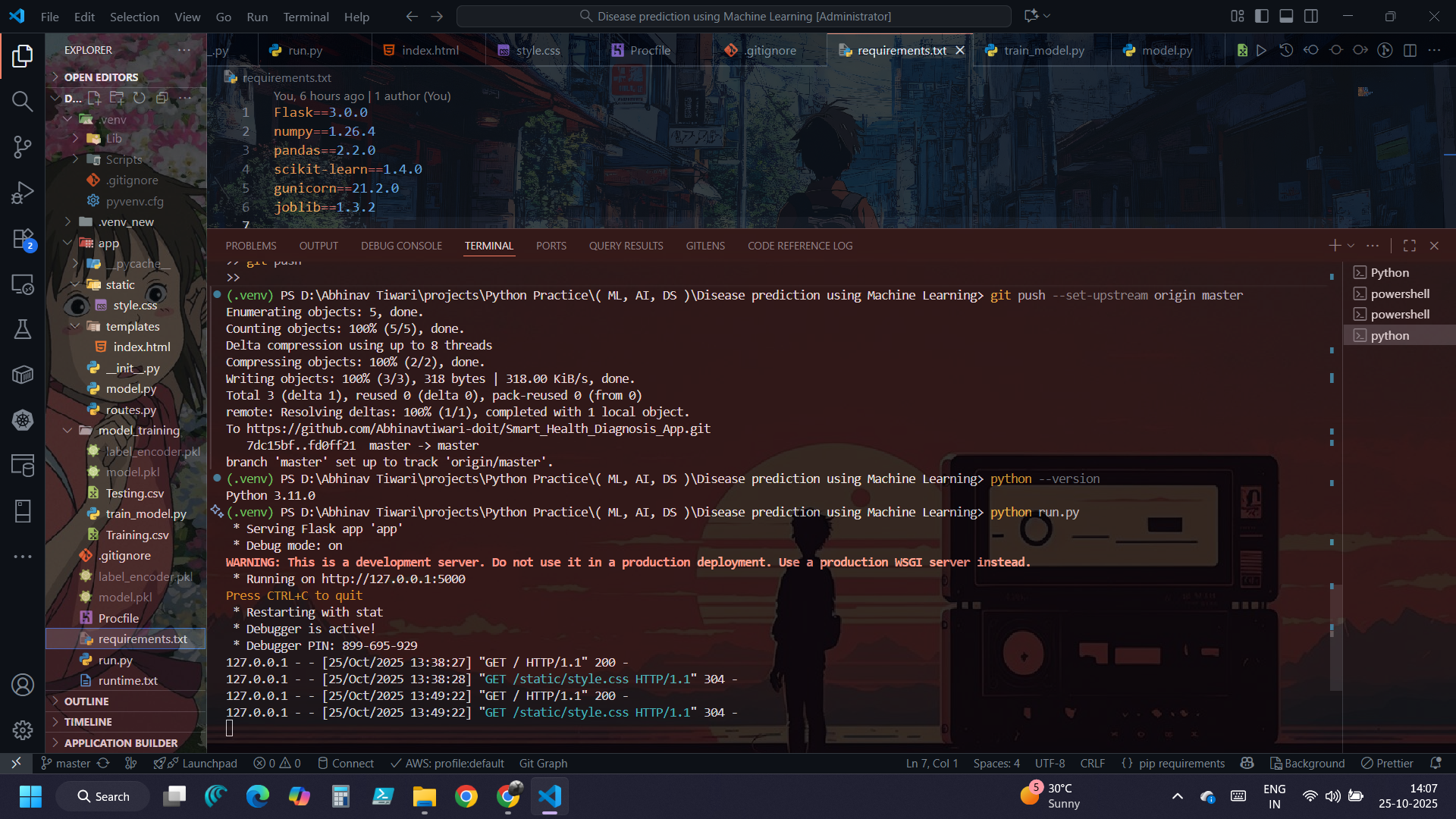Open the Run and Debug view
The height and width of the screenshot is (819, 1456).
pos(23,193)
